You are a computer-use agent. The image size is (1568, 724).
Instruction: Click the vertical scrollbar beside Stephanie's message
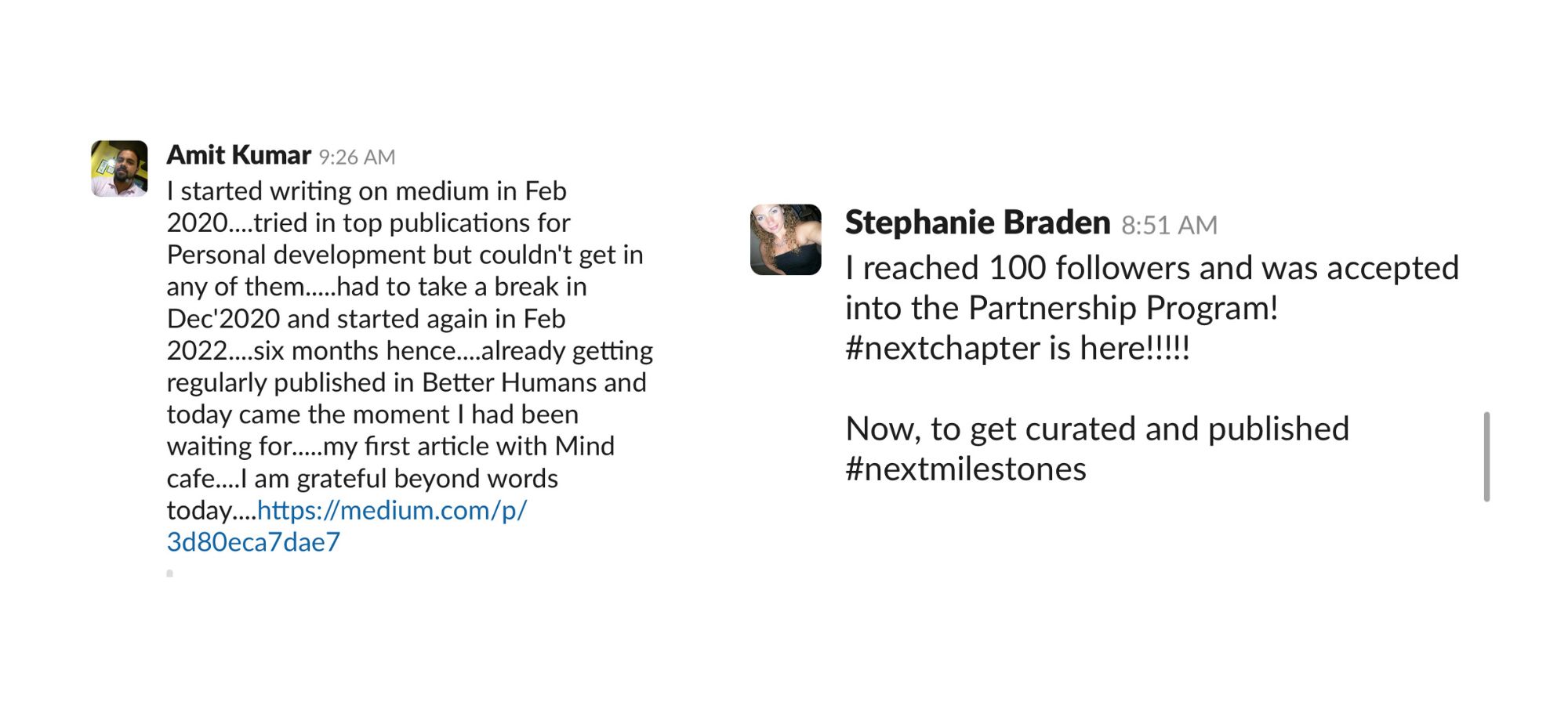click(x=1486, y=456)
